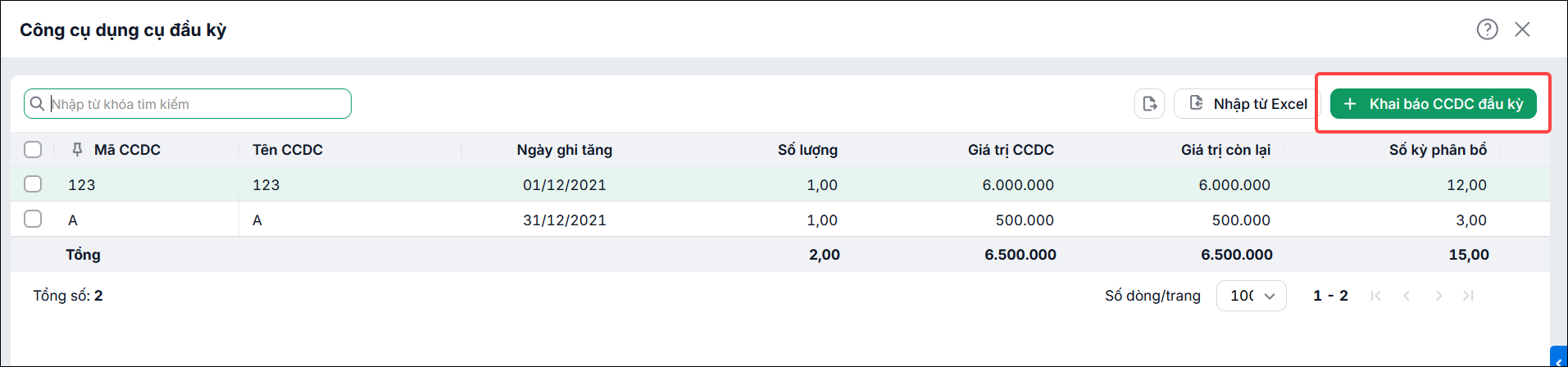Jump to the last page arrow

[x=1468, y=296]
